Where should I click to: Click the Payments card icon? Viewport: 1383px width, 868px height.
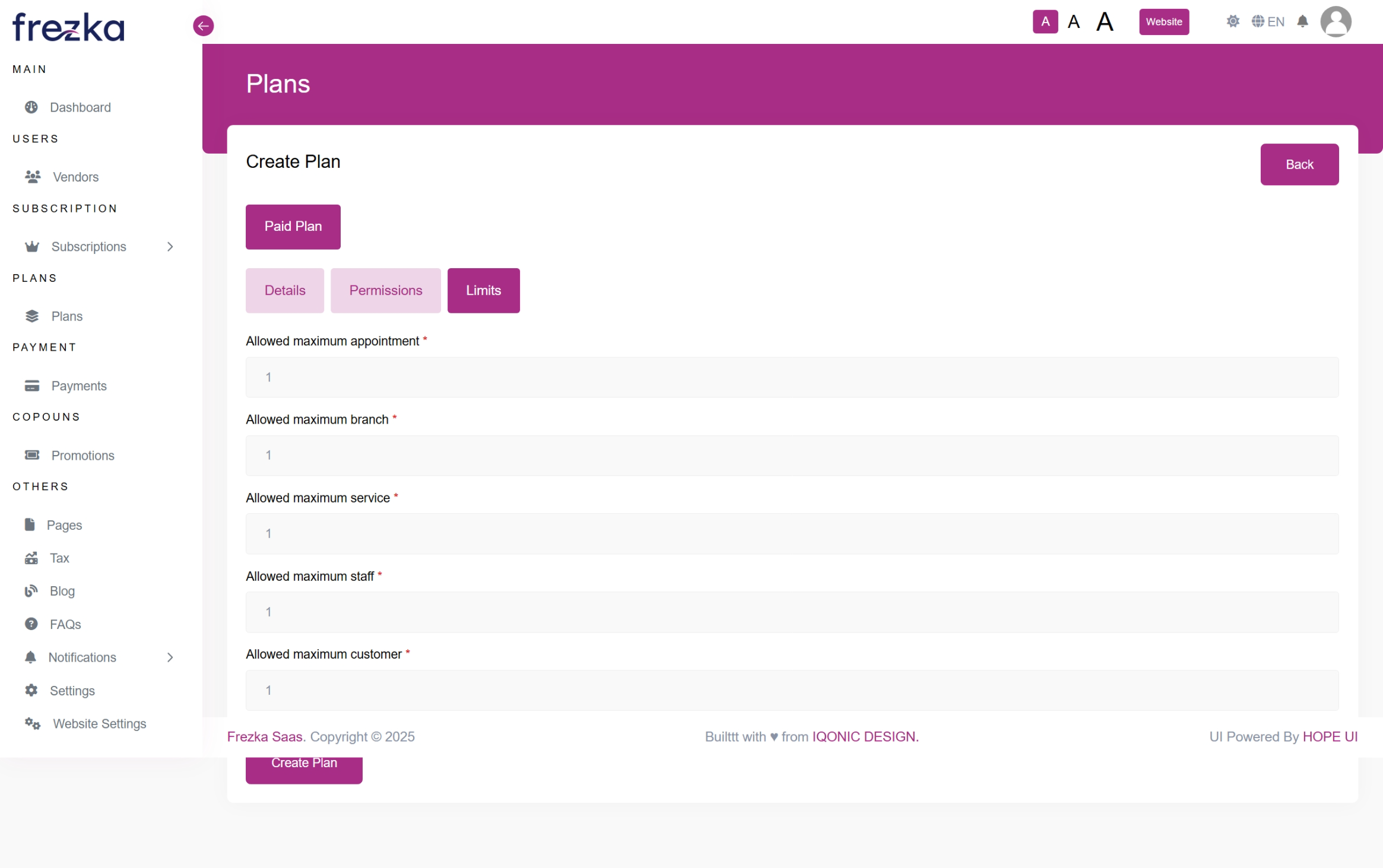pyautogui.click(x=32, y=386)
